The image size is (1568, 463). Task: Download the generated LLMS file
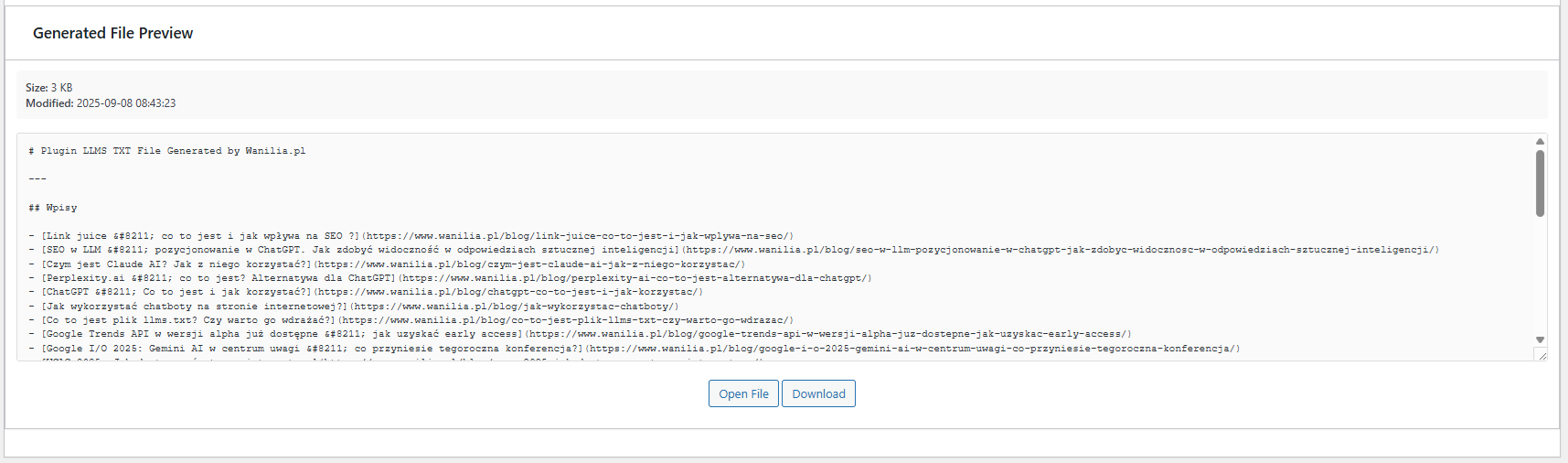[x=818, y=393]
